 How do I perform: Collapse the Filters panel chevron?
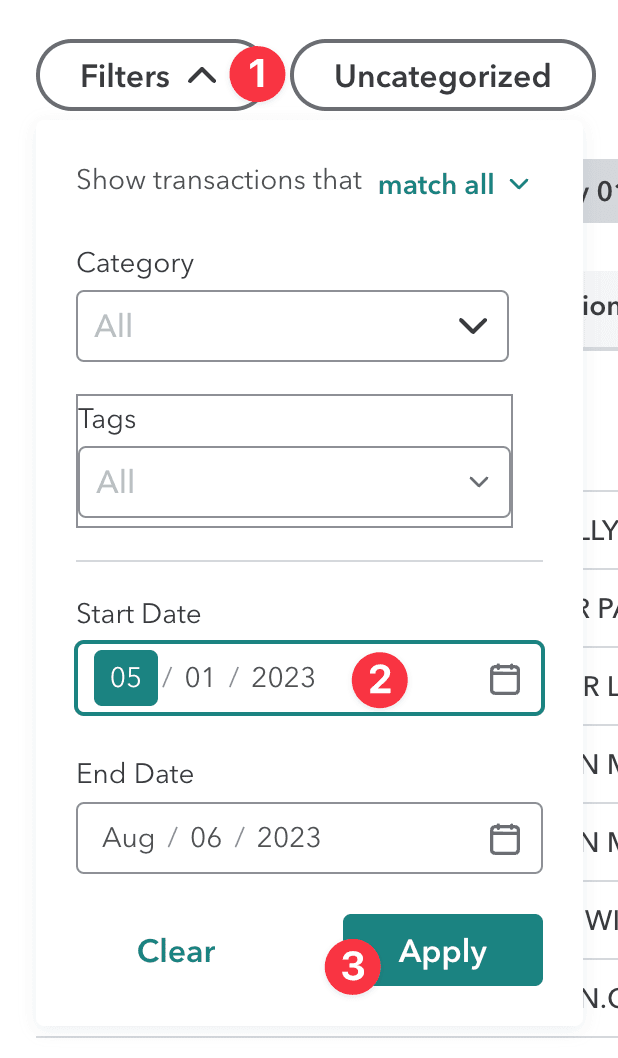(x=202, y=76)
